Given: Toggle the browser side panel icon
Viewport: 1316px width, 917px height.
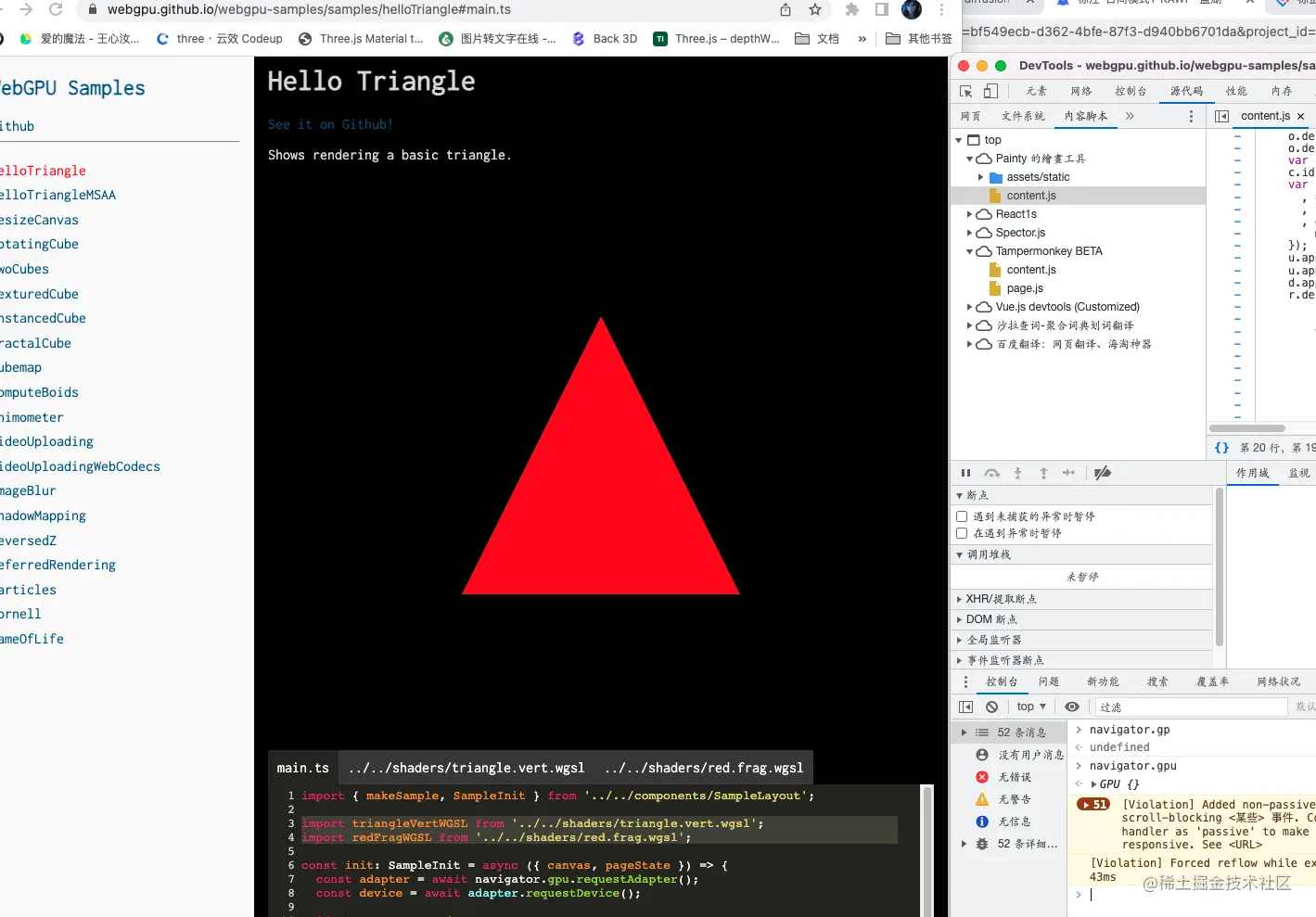Looking at the screenshot, I should click(x=882, y=9).
